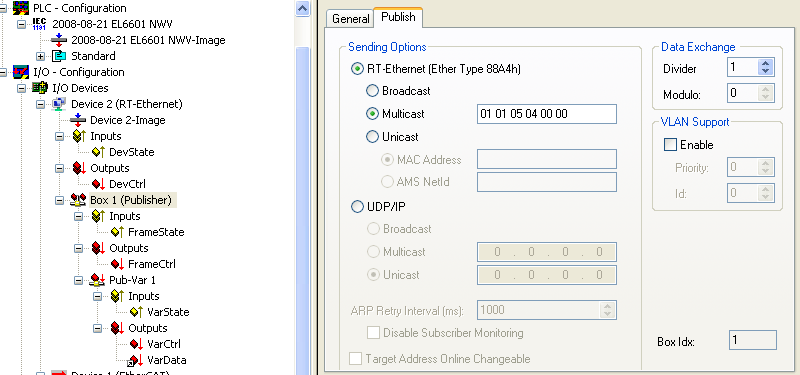This screenshot has height=375, width=800.
Task: Click the DevState variable icon
Action: click(97, 152)
